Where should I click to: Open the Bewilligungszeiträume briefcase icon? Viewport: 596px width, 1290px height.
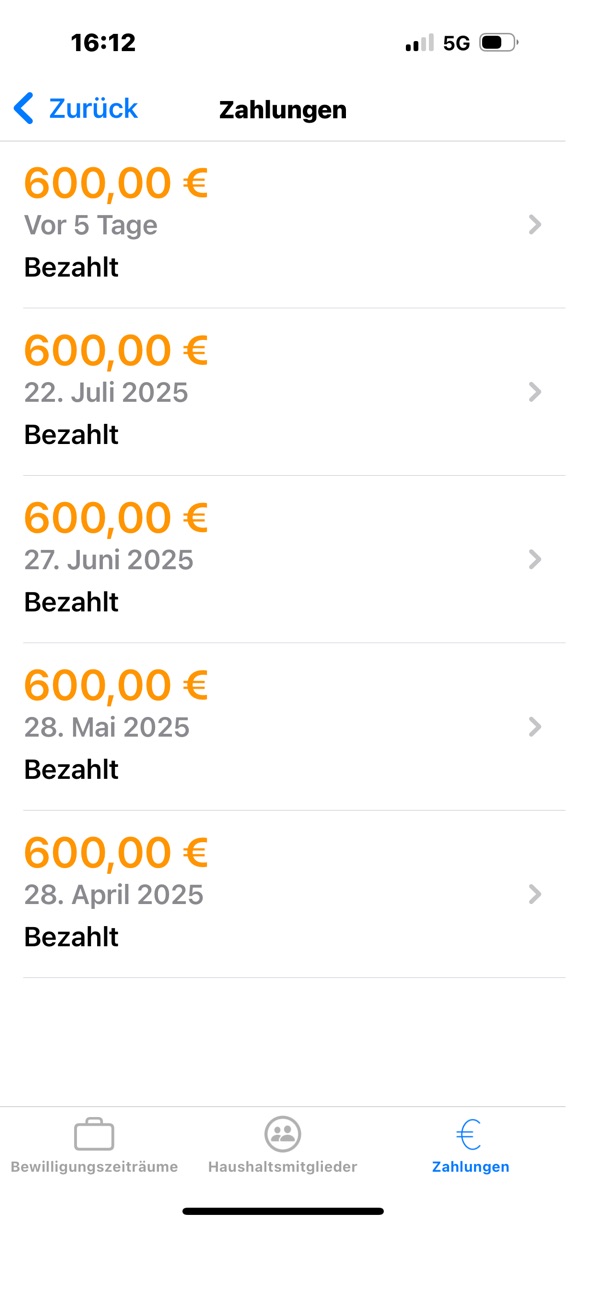pyautogui.click(x=94, y=1134)
